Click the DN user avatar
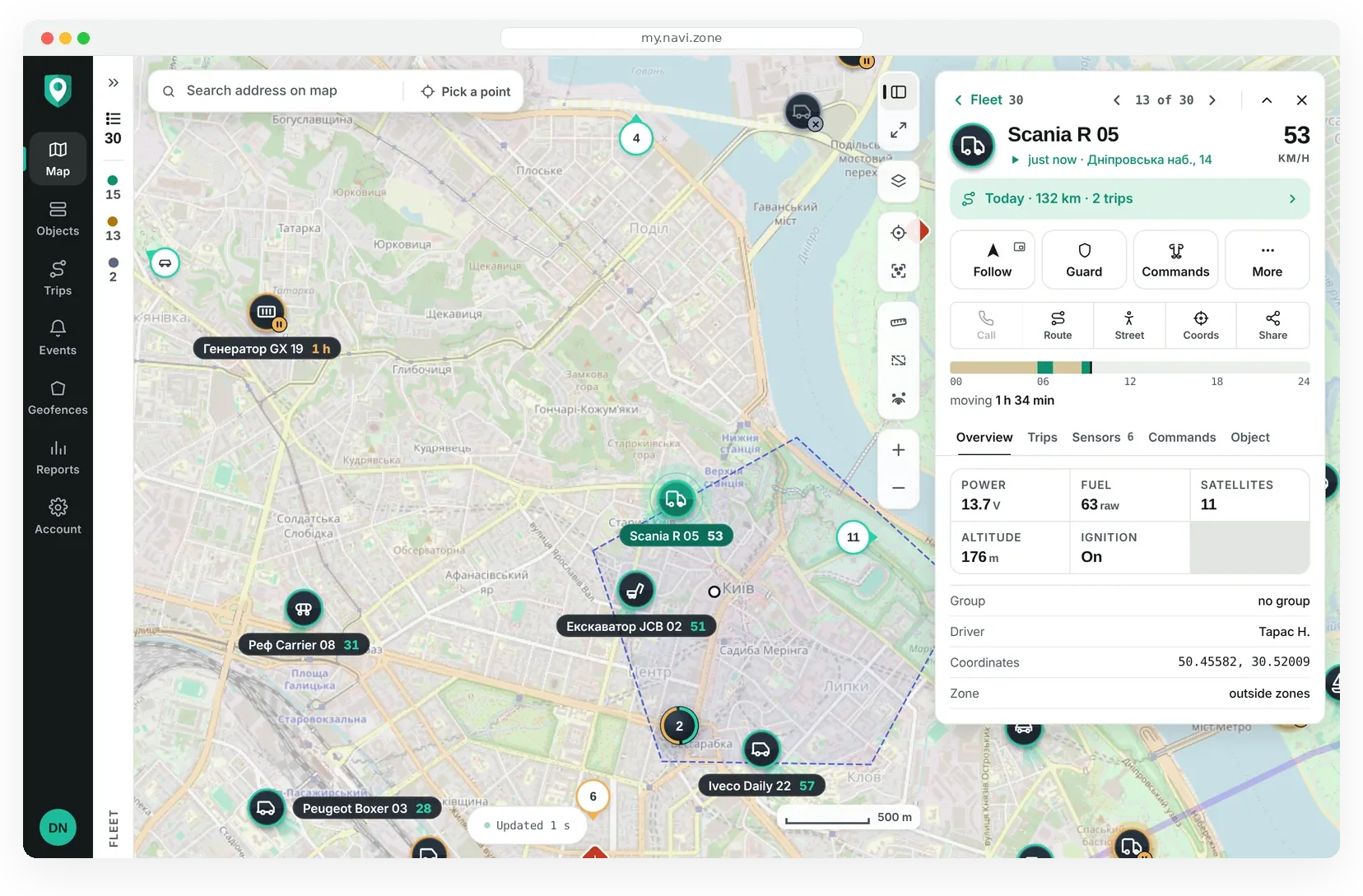 click(58, 828)
